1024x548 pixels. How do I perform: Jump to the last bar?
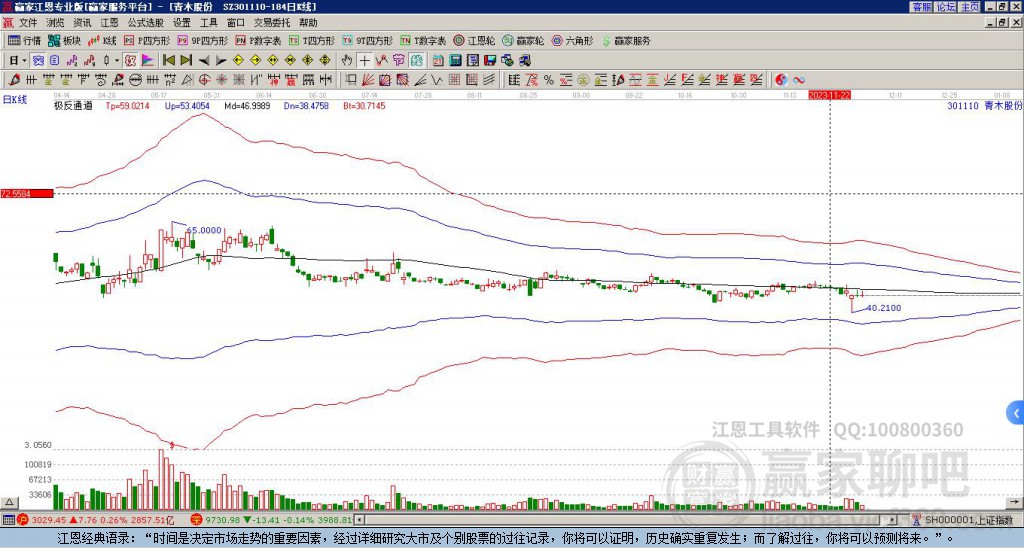pos(186,61)
